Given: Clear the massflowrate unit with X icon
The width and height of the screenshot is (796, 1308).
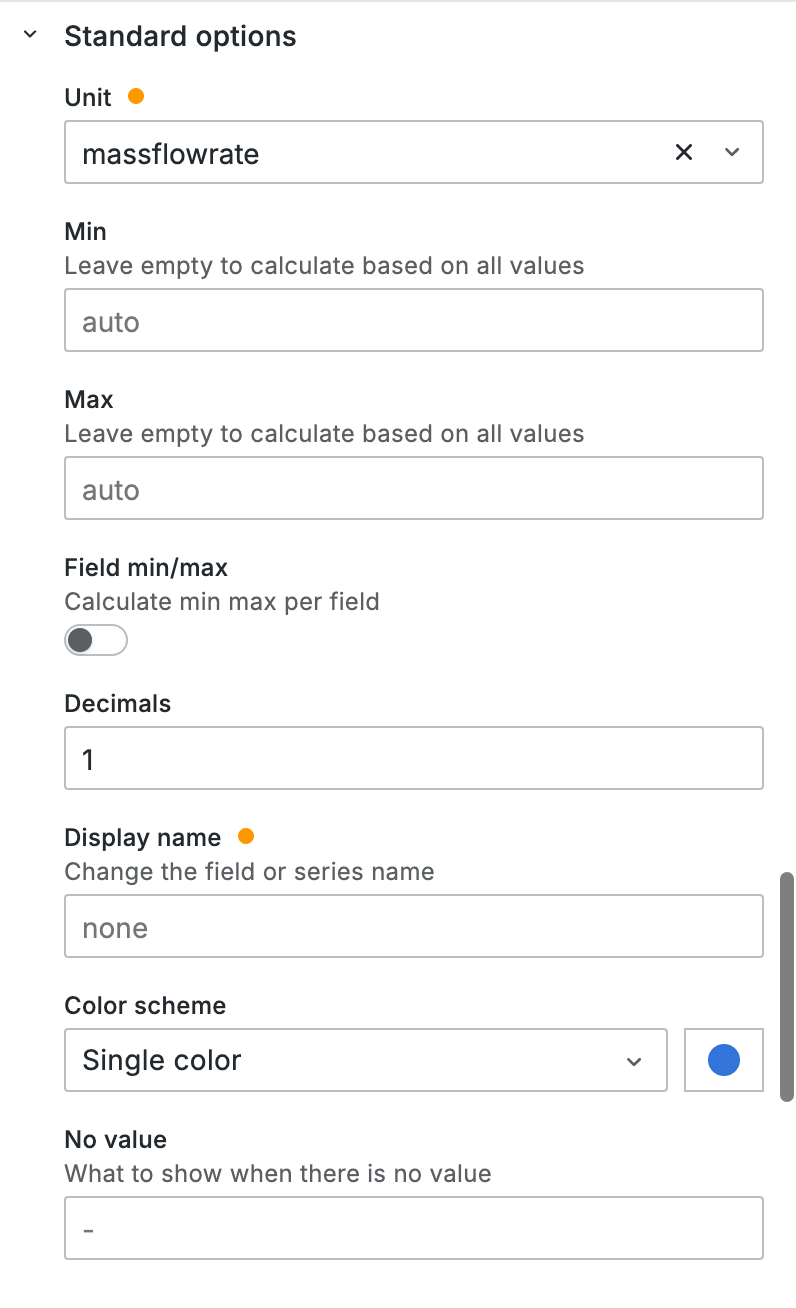Looking at the screenshot, I should click(684, 152).
